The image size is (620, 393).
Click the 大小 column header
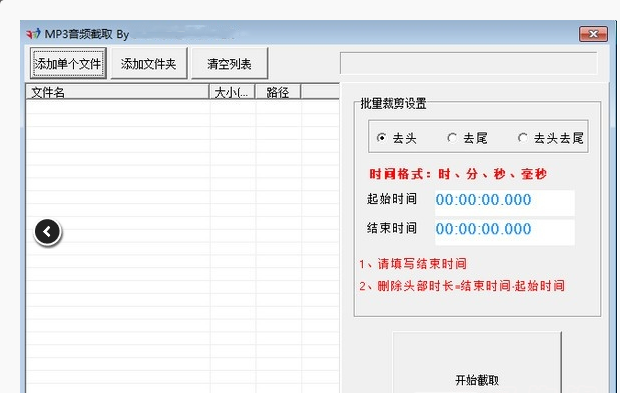(x=232, y=93)
